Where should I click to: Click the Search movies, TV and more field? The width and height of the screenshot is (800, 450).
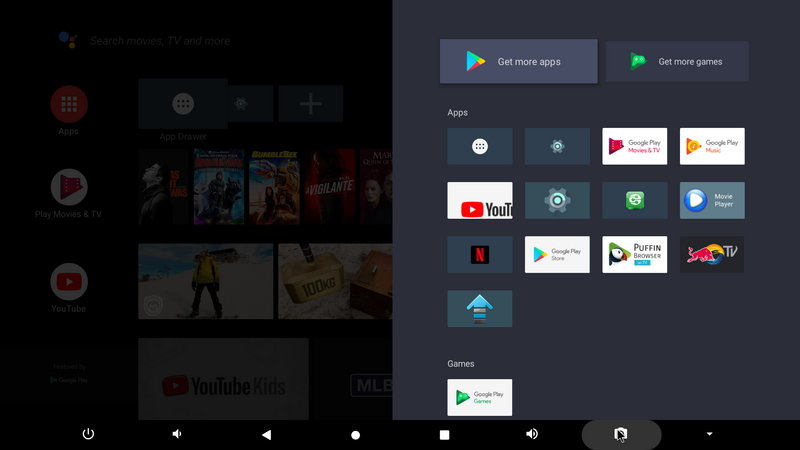[x=160, y=41]
